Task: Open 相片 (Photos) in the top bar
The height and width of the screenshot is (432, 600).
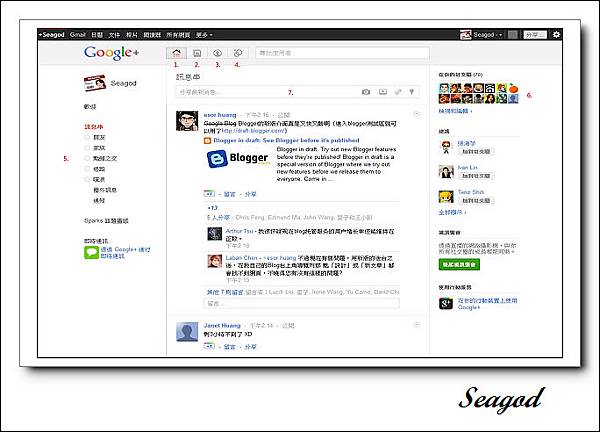Action: coord(132,35)
